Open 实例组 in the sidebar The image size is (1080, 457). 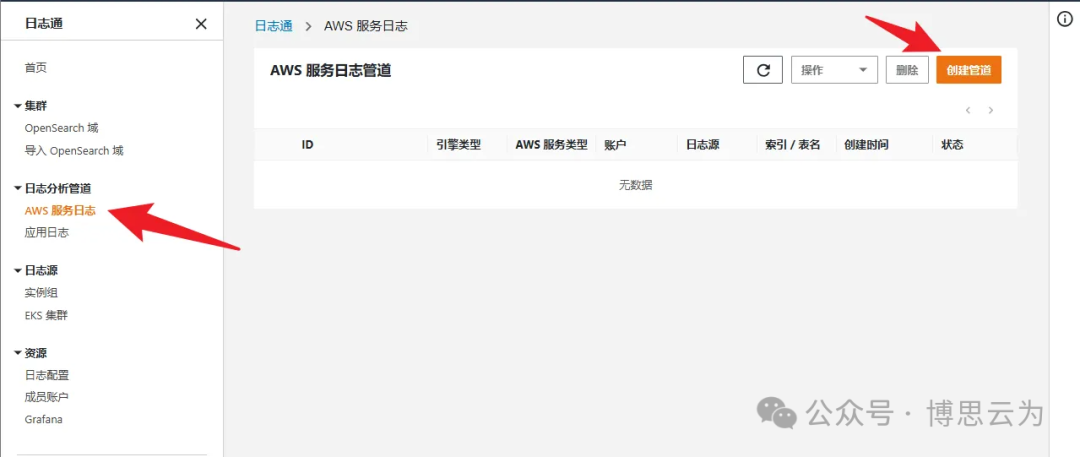[x=41, y=293]
